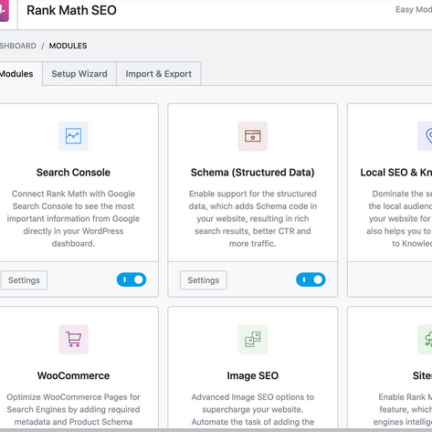This screenshot has height=432, width=432.
Task: Open the Import & Export tab
Action: 159,74
